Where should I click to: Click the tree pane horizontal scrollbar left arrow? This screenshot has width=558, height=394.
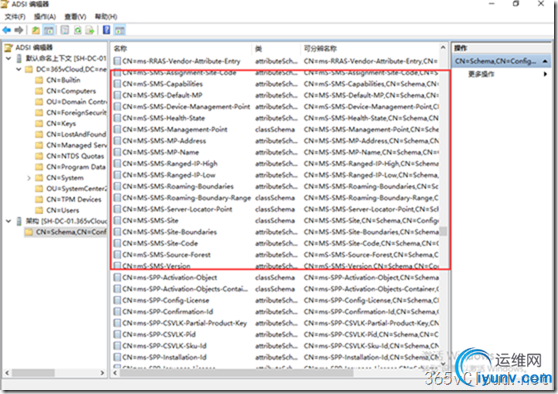click(x=7, y=373)
